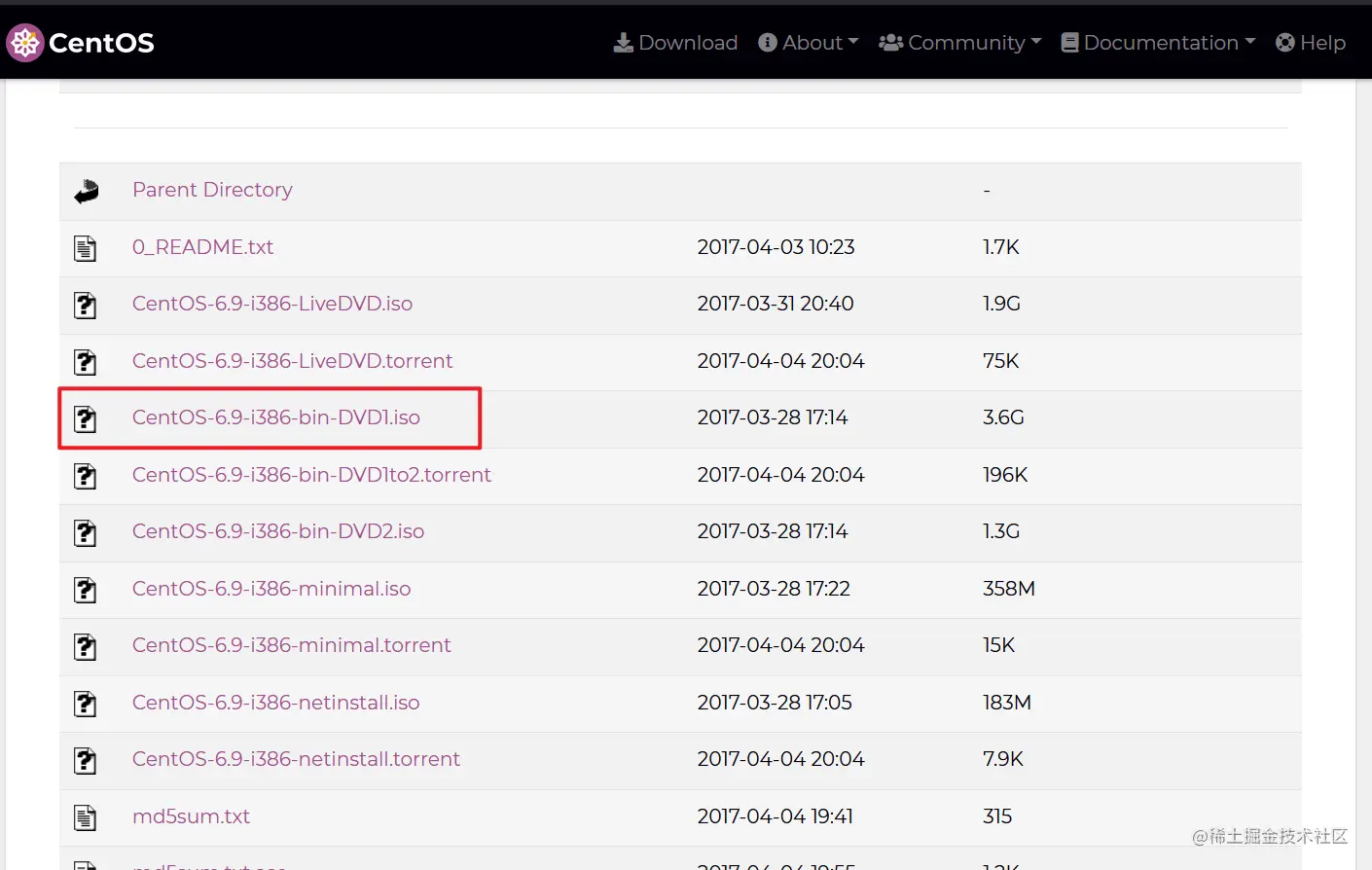
Task: Expand the Documentation dropdown menu
Action: [1159, 43]
